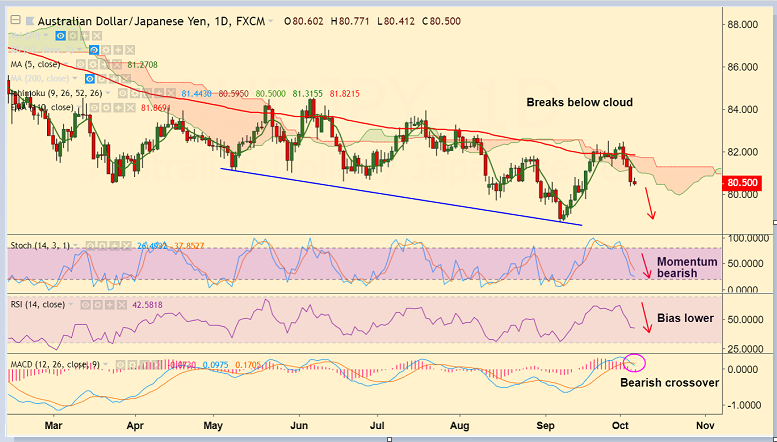Click plus icon on MA (5, close) row
Screen dimensions: 777x442
click(x=105, y=64)
